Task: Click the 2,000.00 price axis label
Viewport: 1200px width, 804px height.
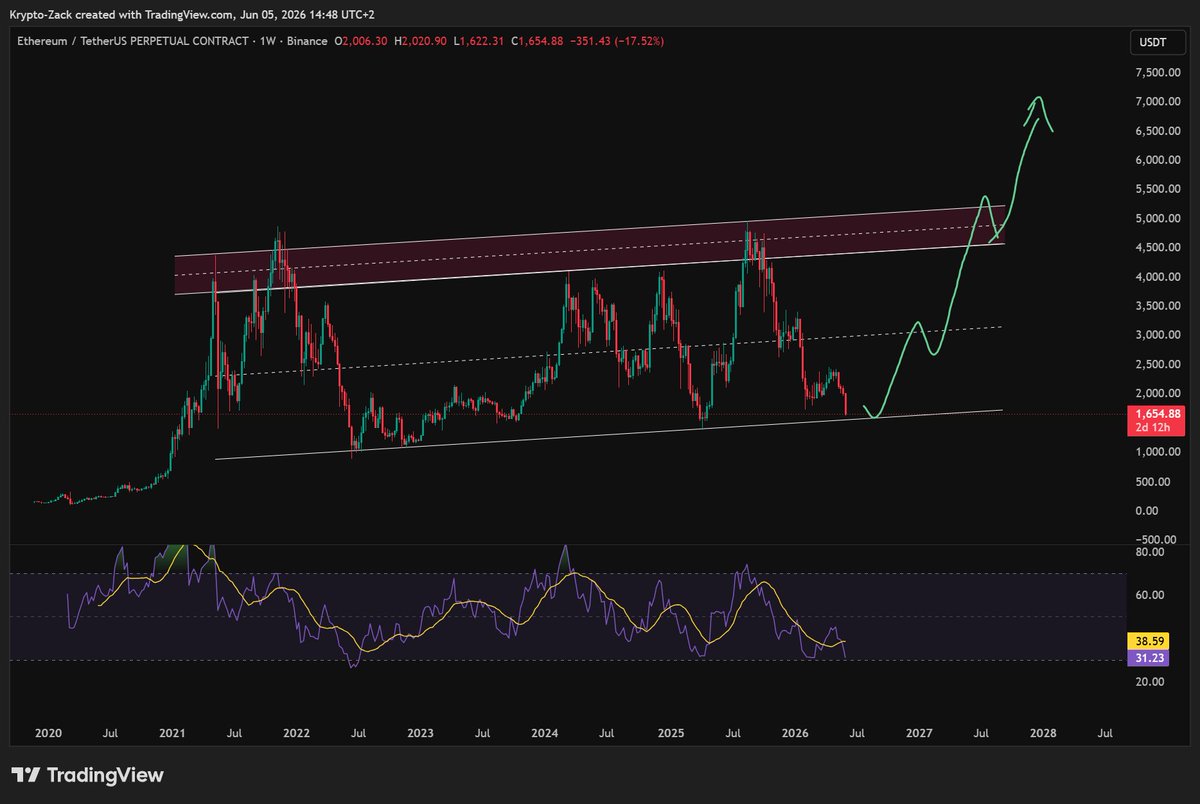Action: coord(1158,393)
